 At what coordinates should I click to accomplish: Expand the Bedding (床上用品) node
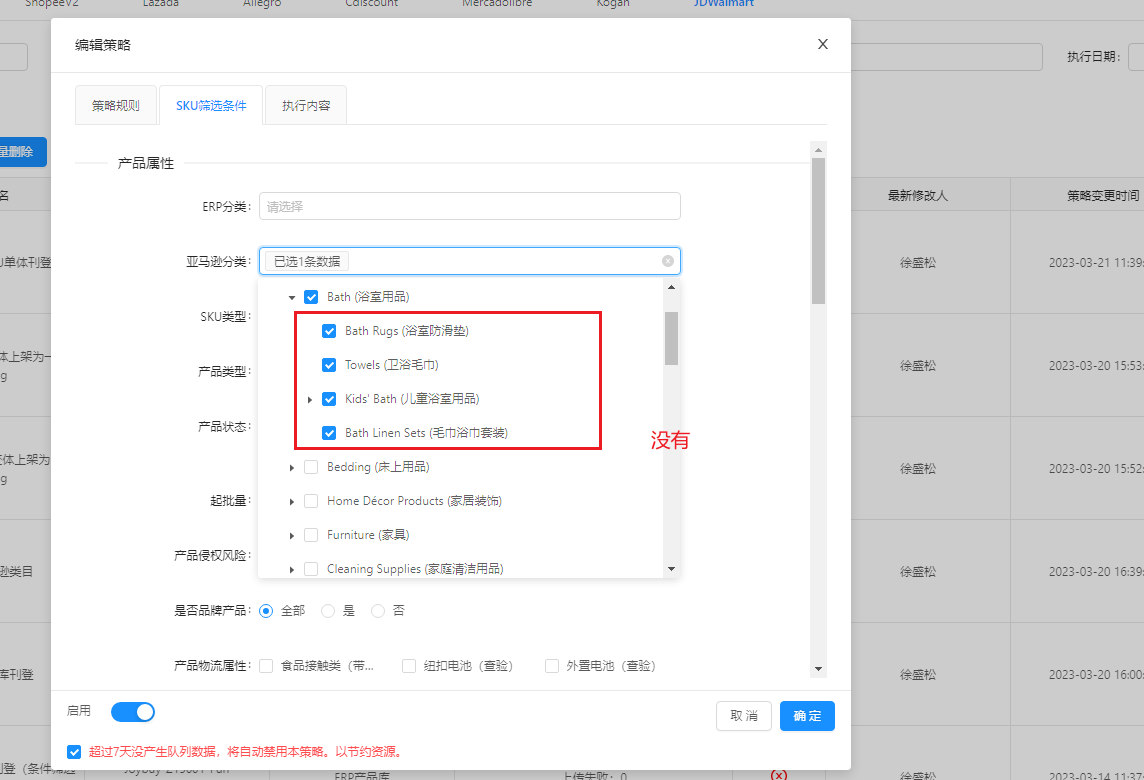pos(292,467)
